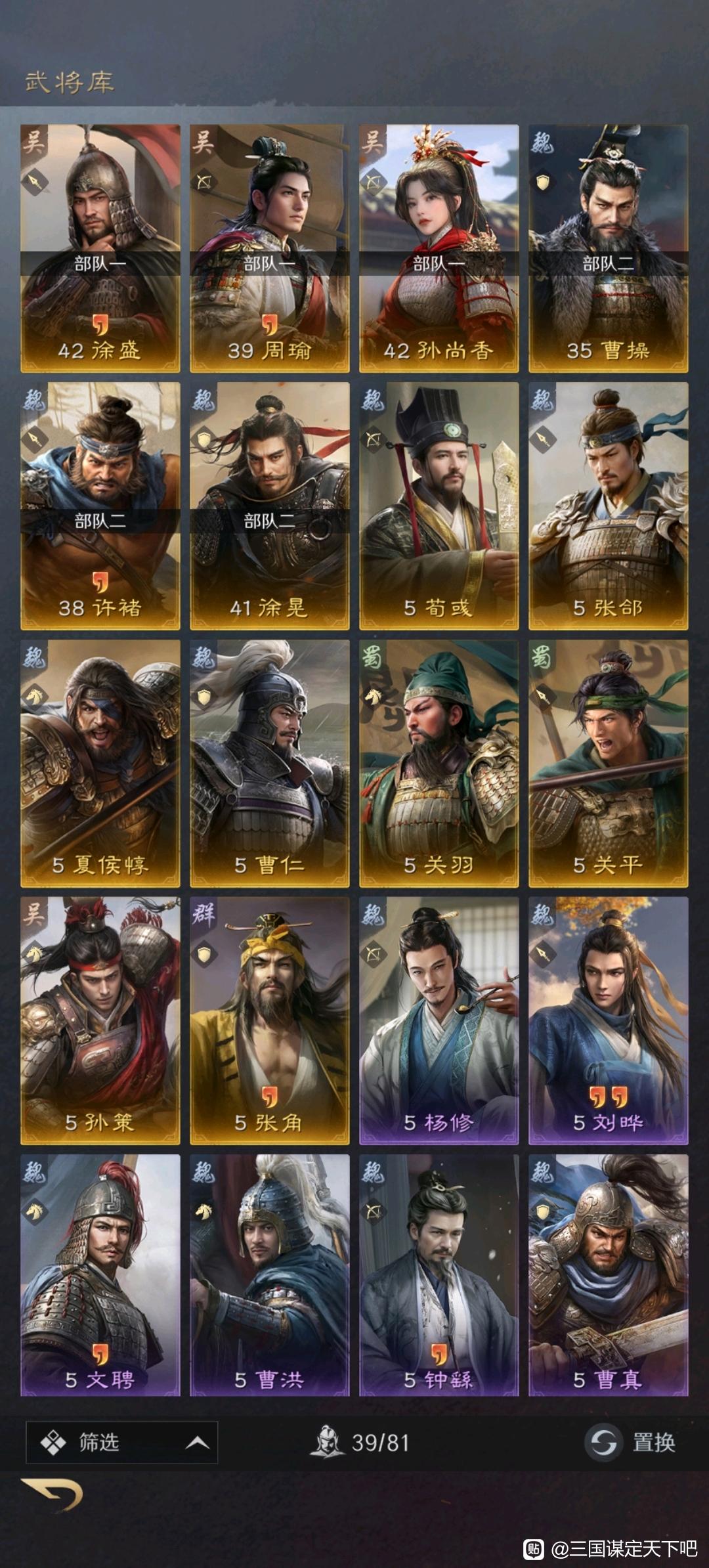Tap the bow troop-type icon on 周瑜's card
The image size is (709, 1568).
click(204, 182)
